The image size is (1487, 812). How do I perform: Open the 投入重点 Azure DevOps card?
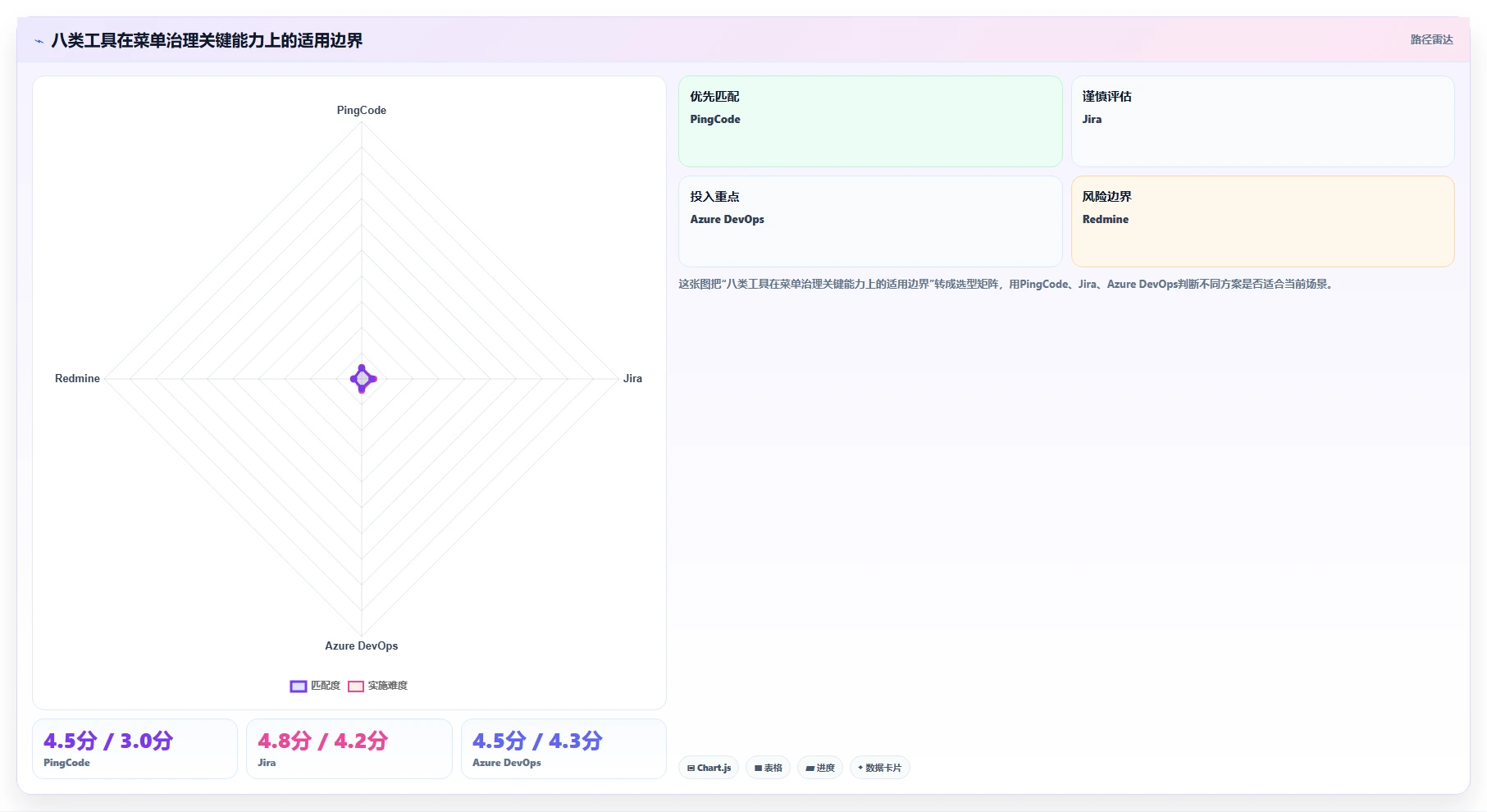tap(870, 221)
